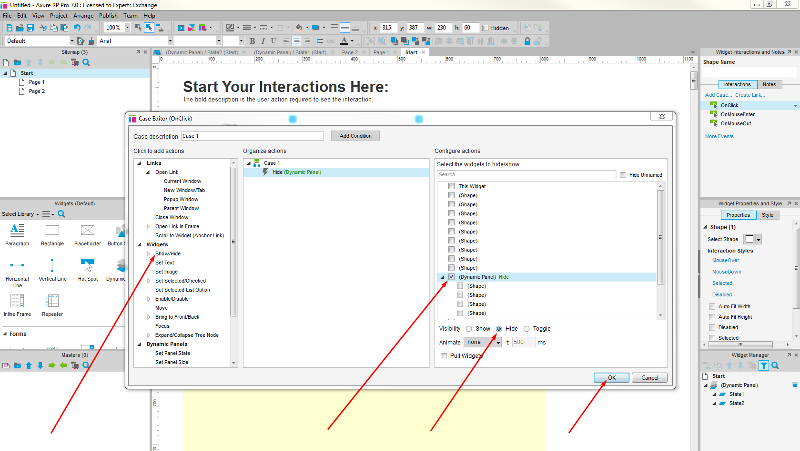Collapse the Links action group
Image resolution: width=800 pixels, height=451 pixels.
coord(139,163)
